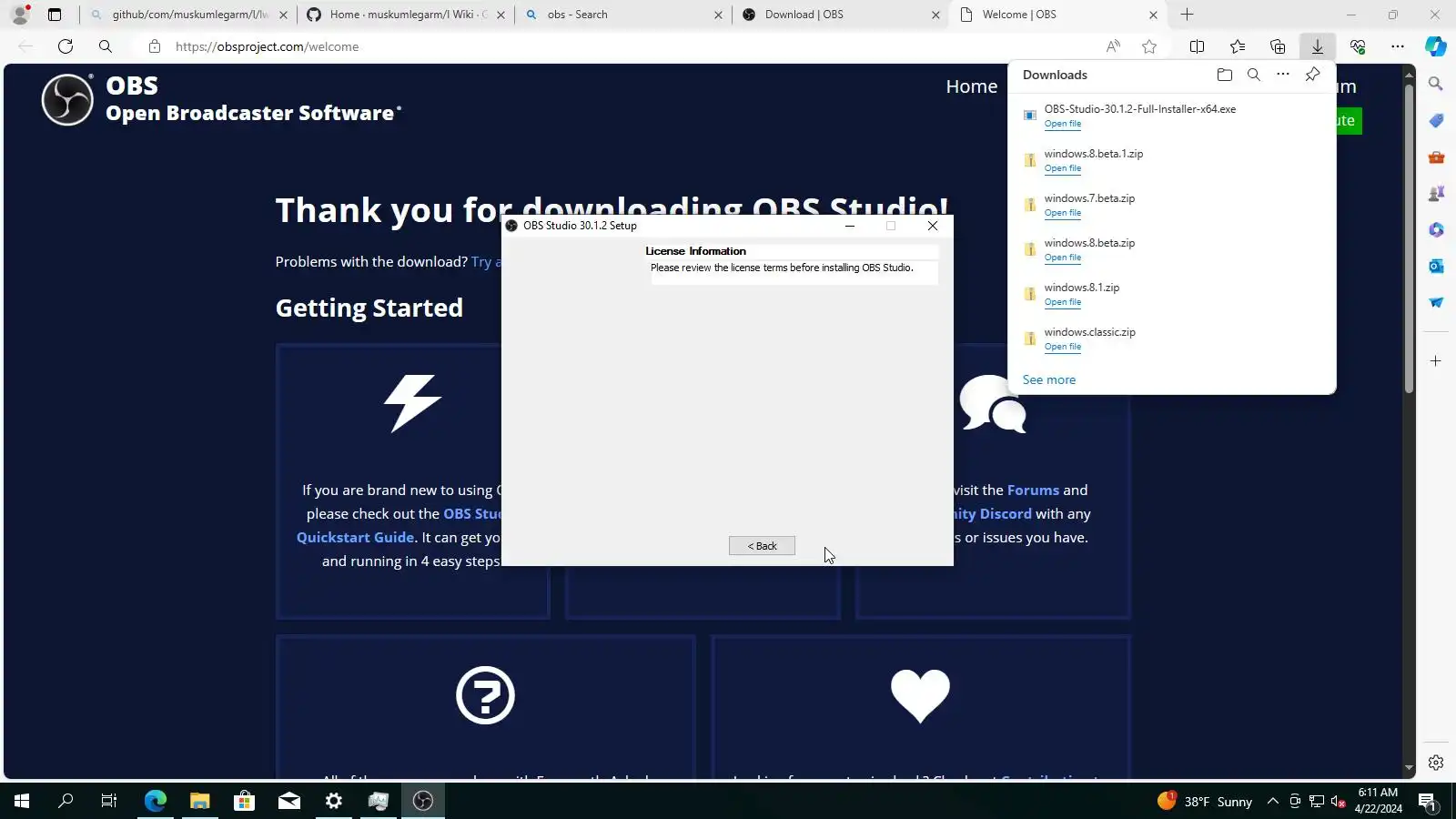The width and height of the screenshot is (1456, 819).
Task: Open Outlook icon in Edge sidebar
Action: coord(1436,266)
